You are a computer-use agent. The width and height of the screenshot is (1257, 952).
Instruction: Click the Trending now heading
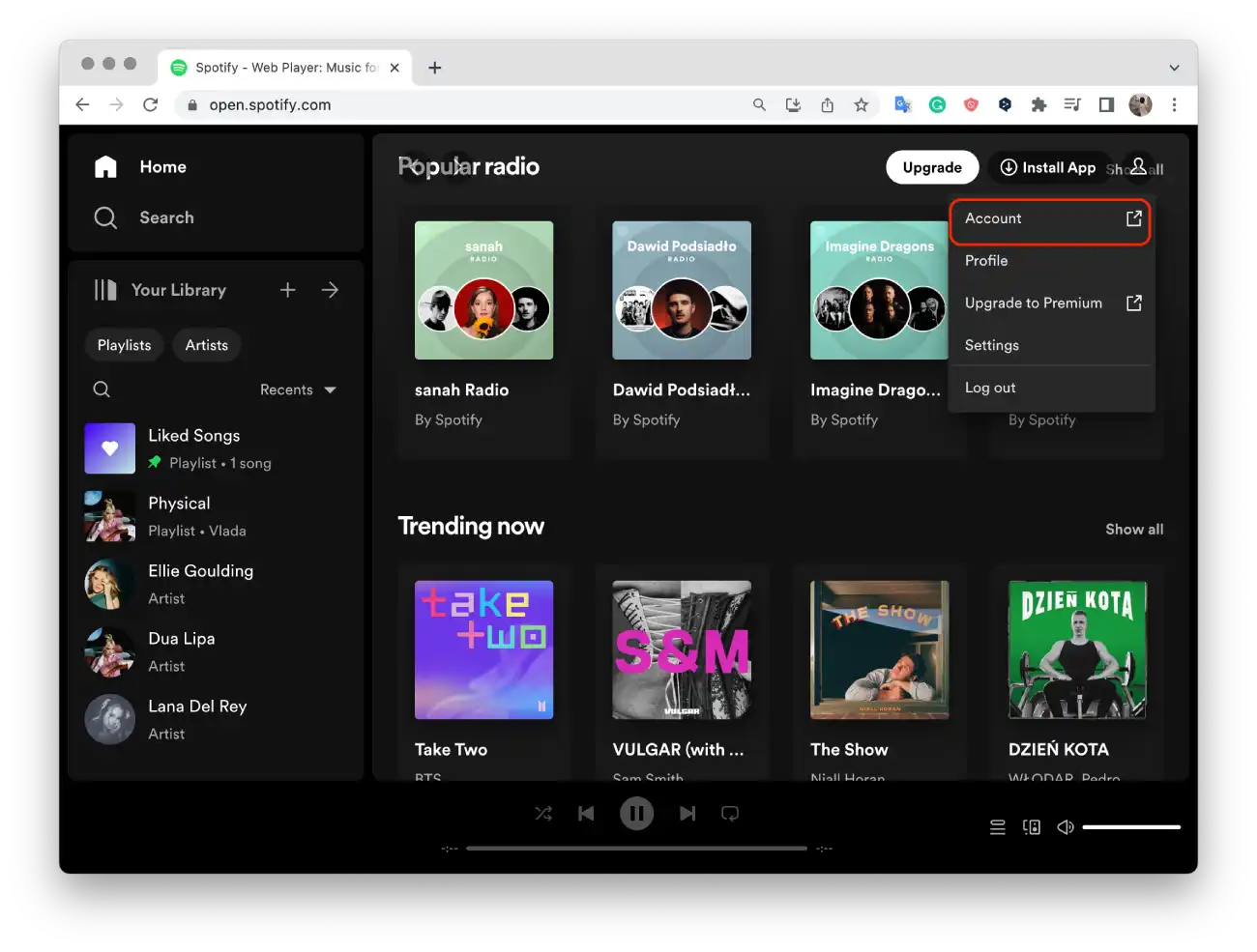(471, 526)
